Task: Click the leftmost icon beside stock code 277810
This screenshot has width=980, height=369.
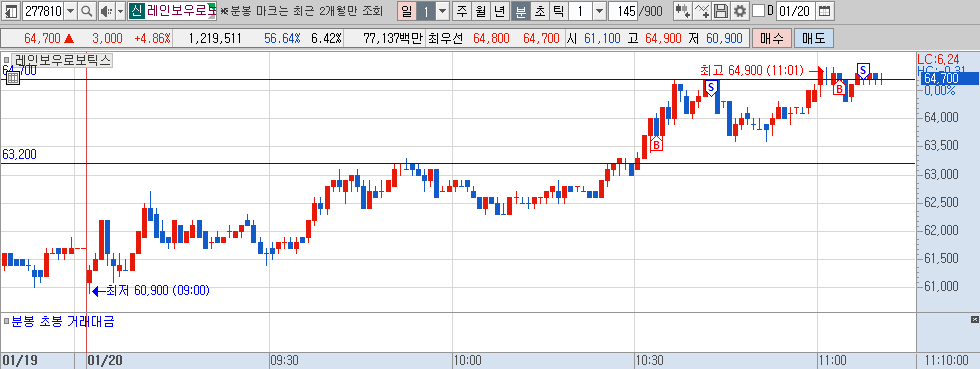Action: (11, 11)
